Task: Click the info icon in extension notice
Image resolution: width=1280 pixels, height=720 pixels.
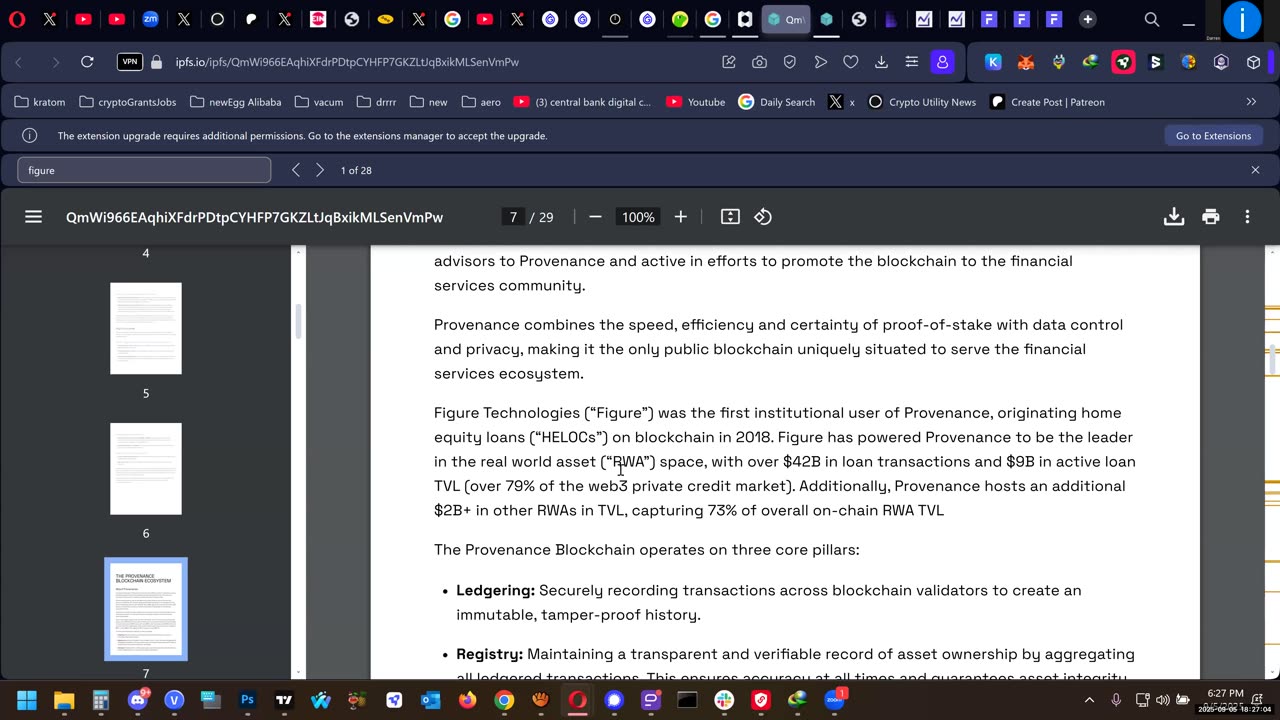Action: 30,136
